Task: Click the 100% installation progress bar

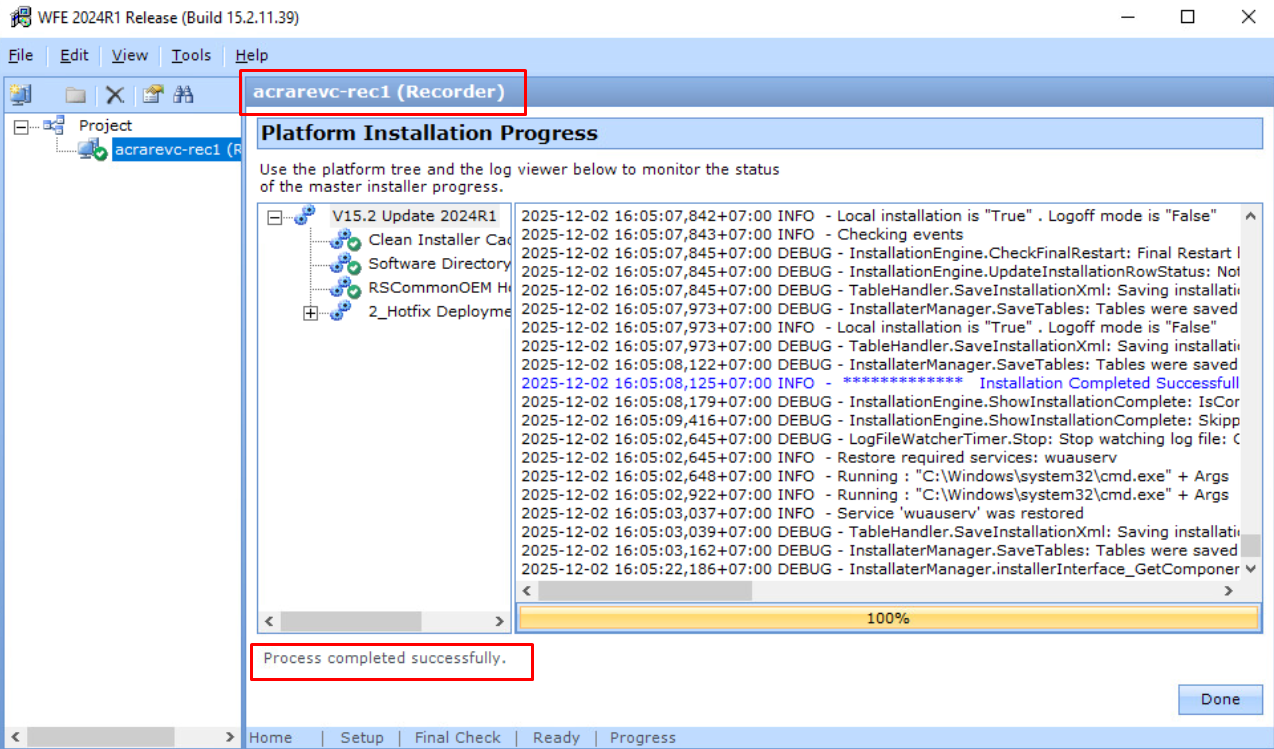Action: click(x=887, y=618)
